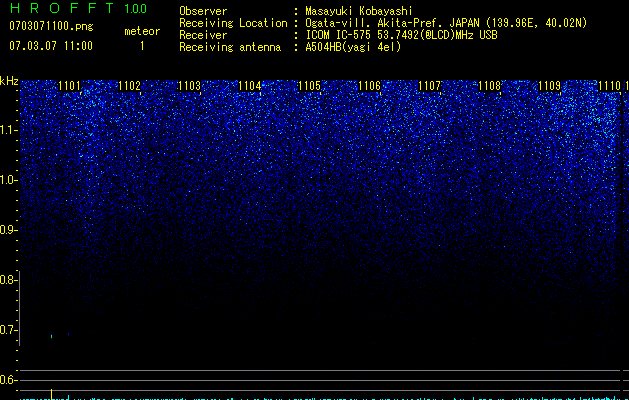The image size is (629, 400).
Task: Click the 0.8 kHz axis label
Action: 8,280
